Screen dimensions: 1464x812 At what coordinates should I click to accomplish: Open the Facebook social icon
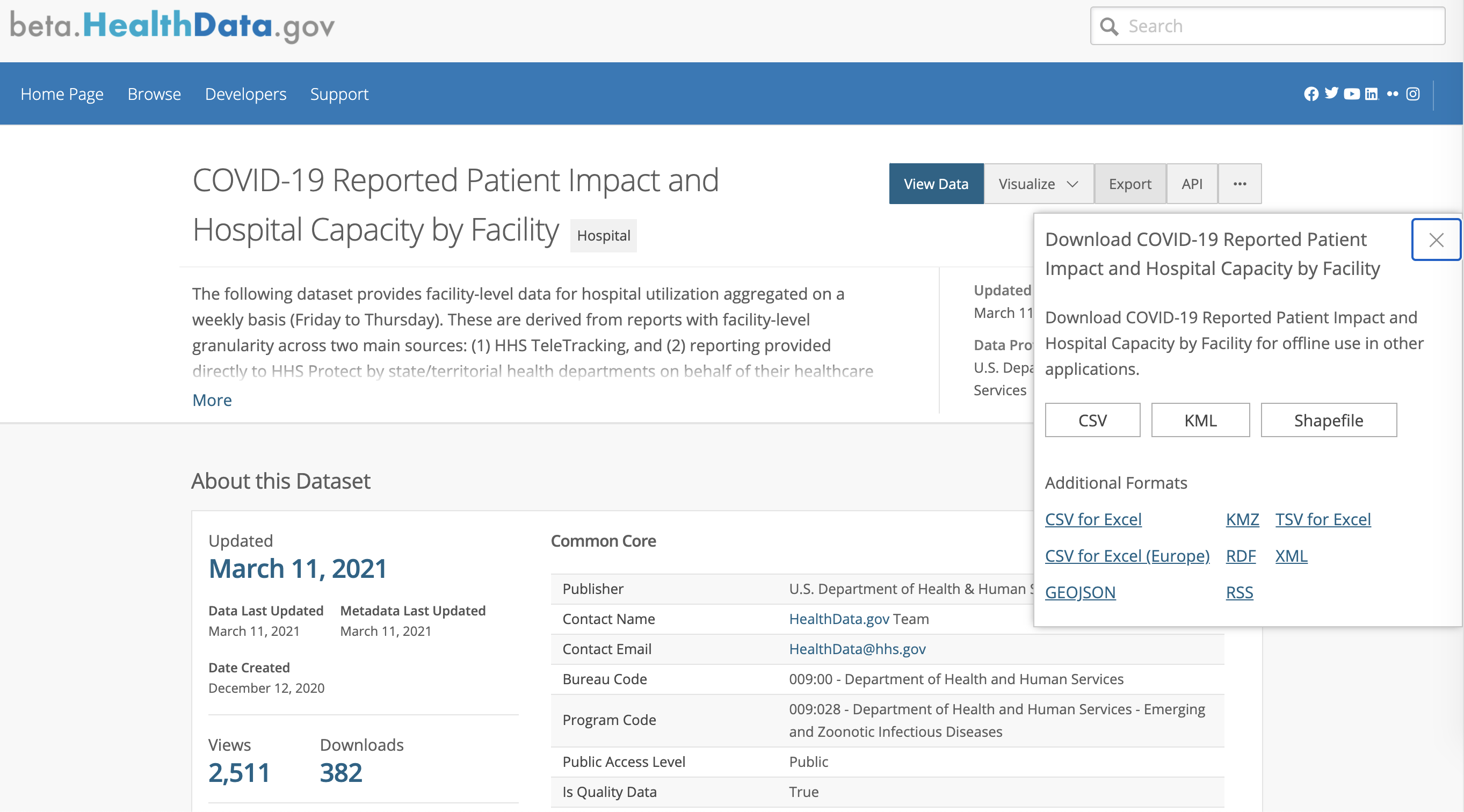(x=1311, y=94)
